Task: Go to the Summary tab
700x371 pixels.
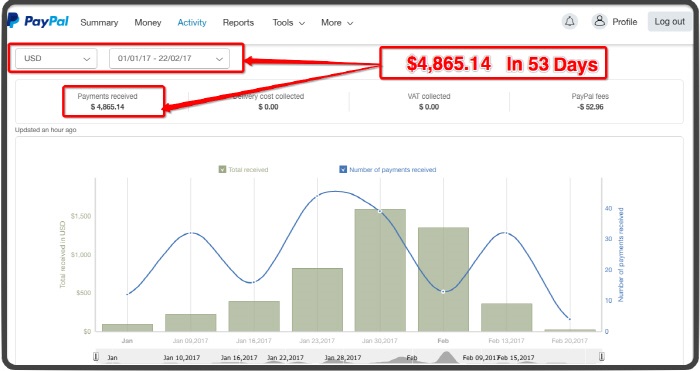Action: click(99, 22)
